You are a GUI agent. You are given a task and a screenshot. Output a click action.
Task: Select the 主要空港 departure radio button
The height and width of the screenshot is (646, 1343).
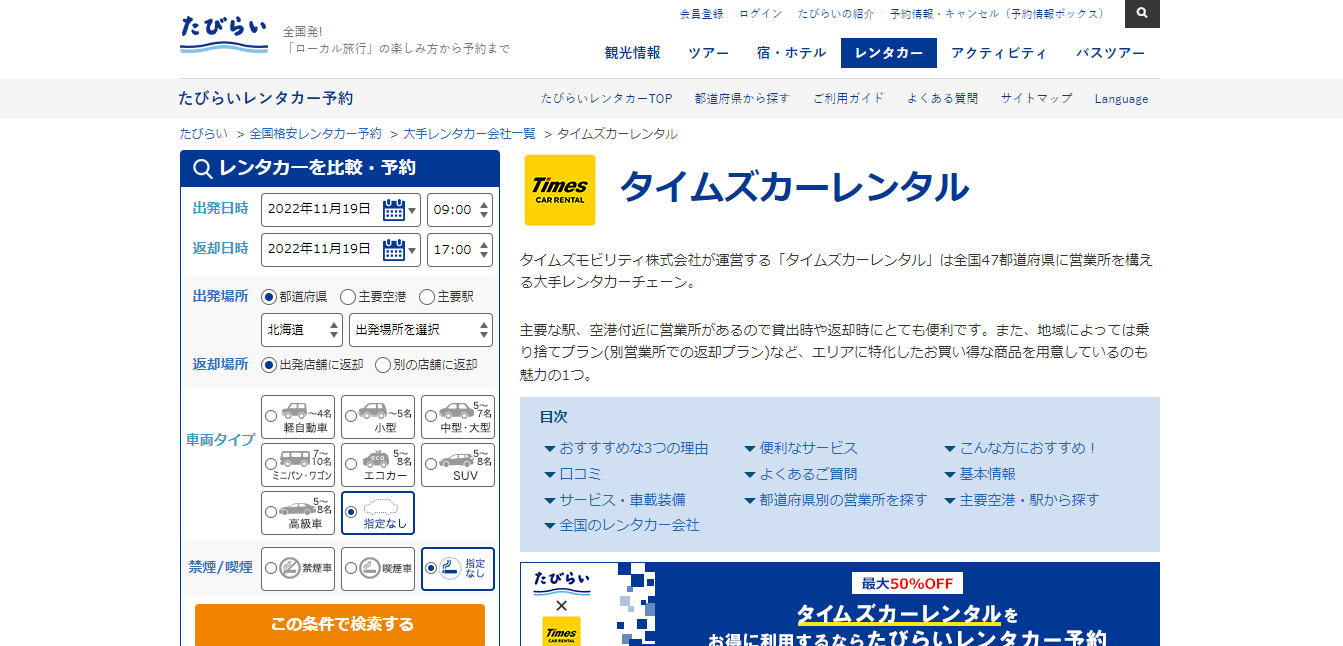click(x=348, y=297)
